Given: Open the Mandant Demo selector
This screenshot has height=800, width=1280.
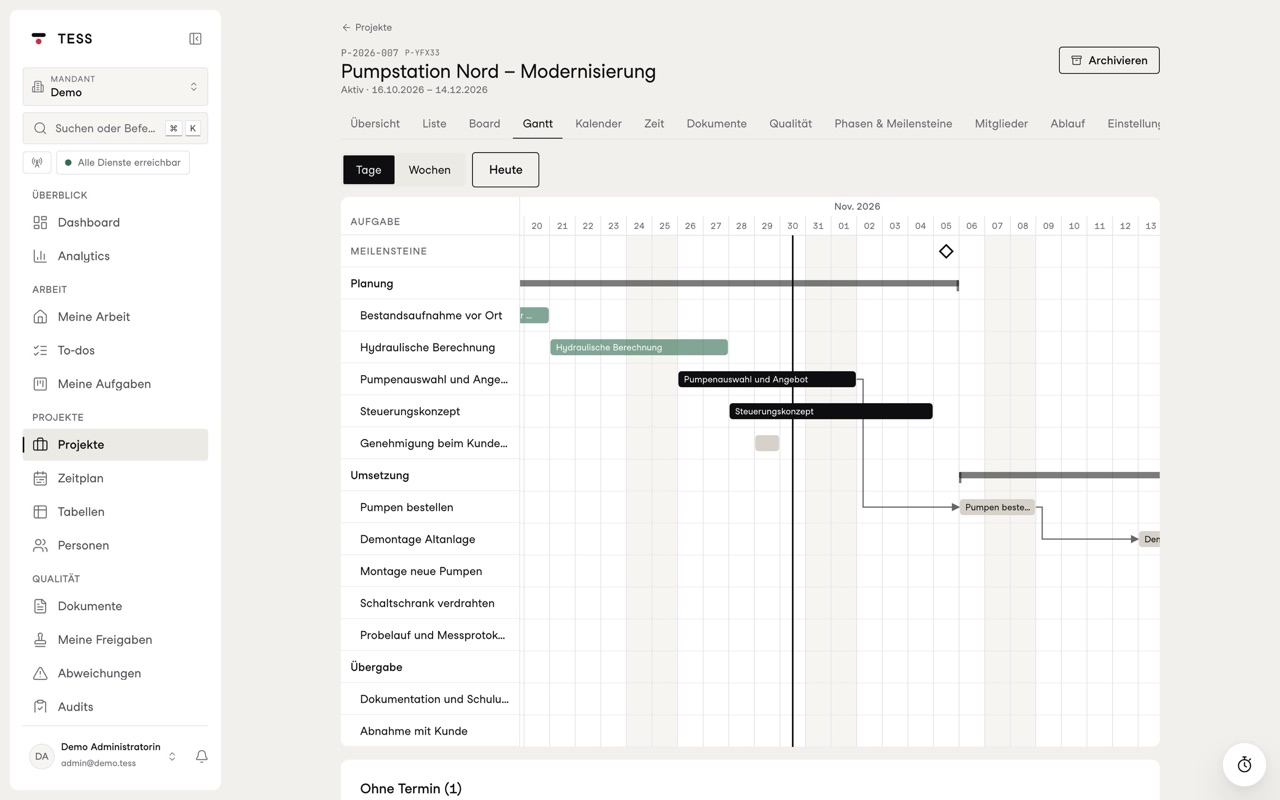Looking at the screenshot, I should pyautogui.click(x=115, y=87).
